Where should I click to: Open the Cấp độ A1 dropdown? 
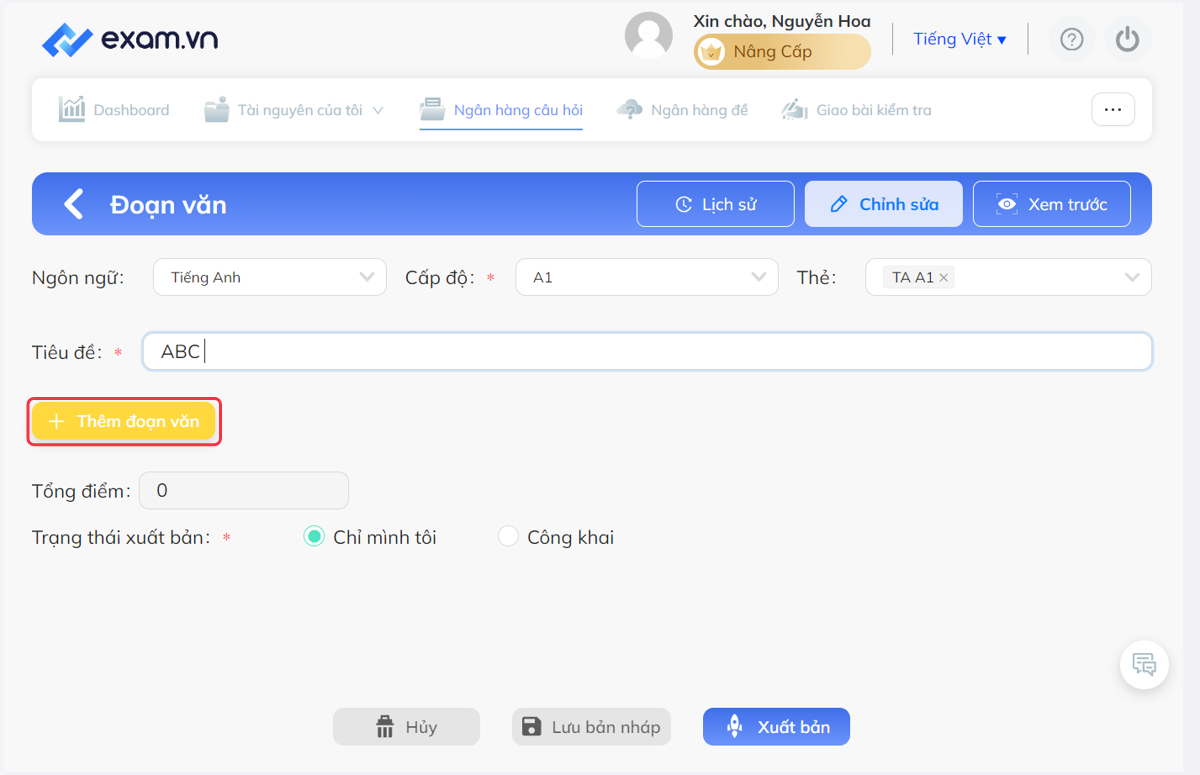647,277
